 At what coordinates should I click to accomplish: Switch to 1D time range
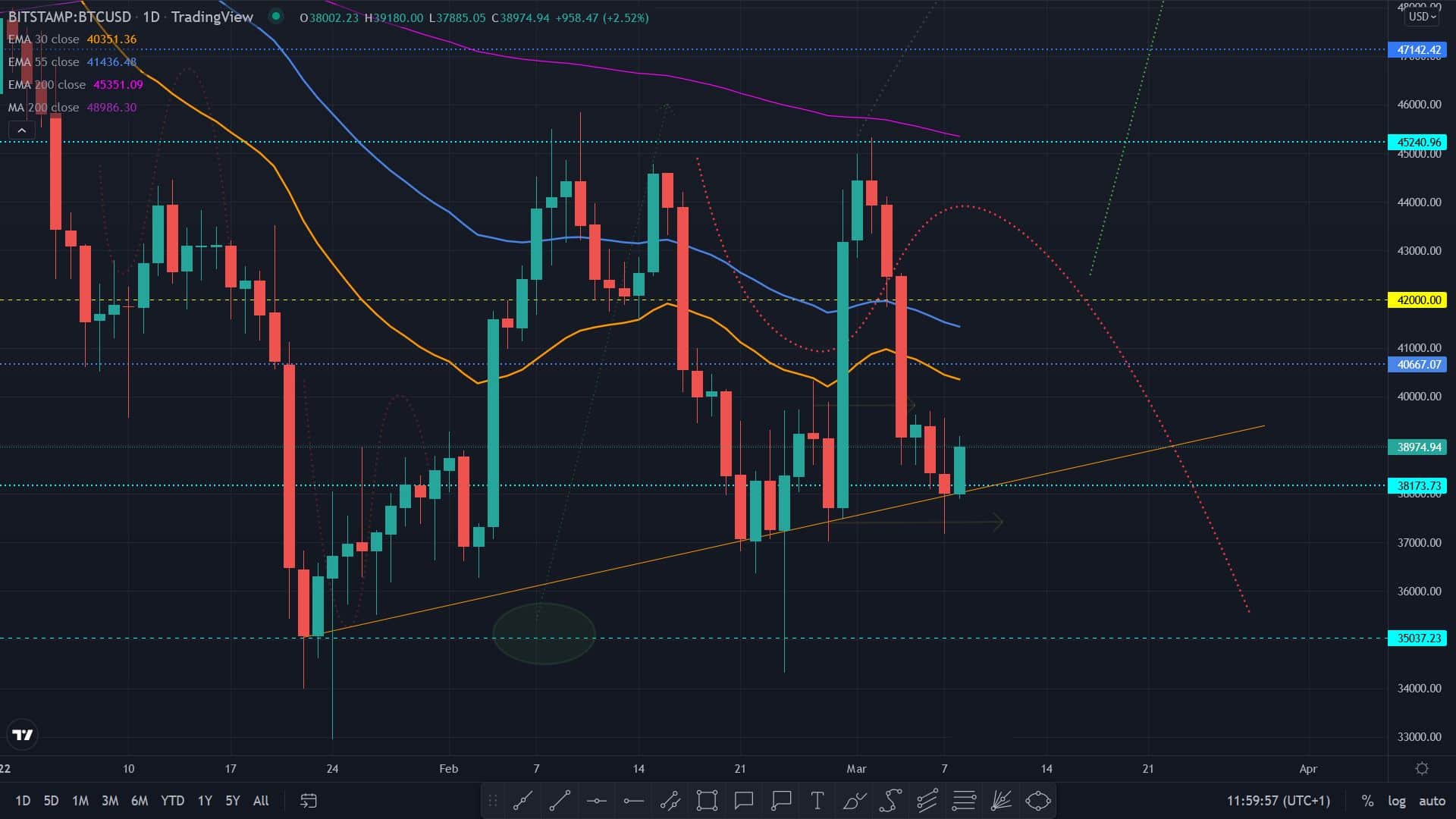pos(23,801)
